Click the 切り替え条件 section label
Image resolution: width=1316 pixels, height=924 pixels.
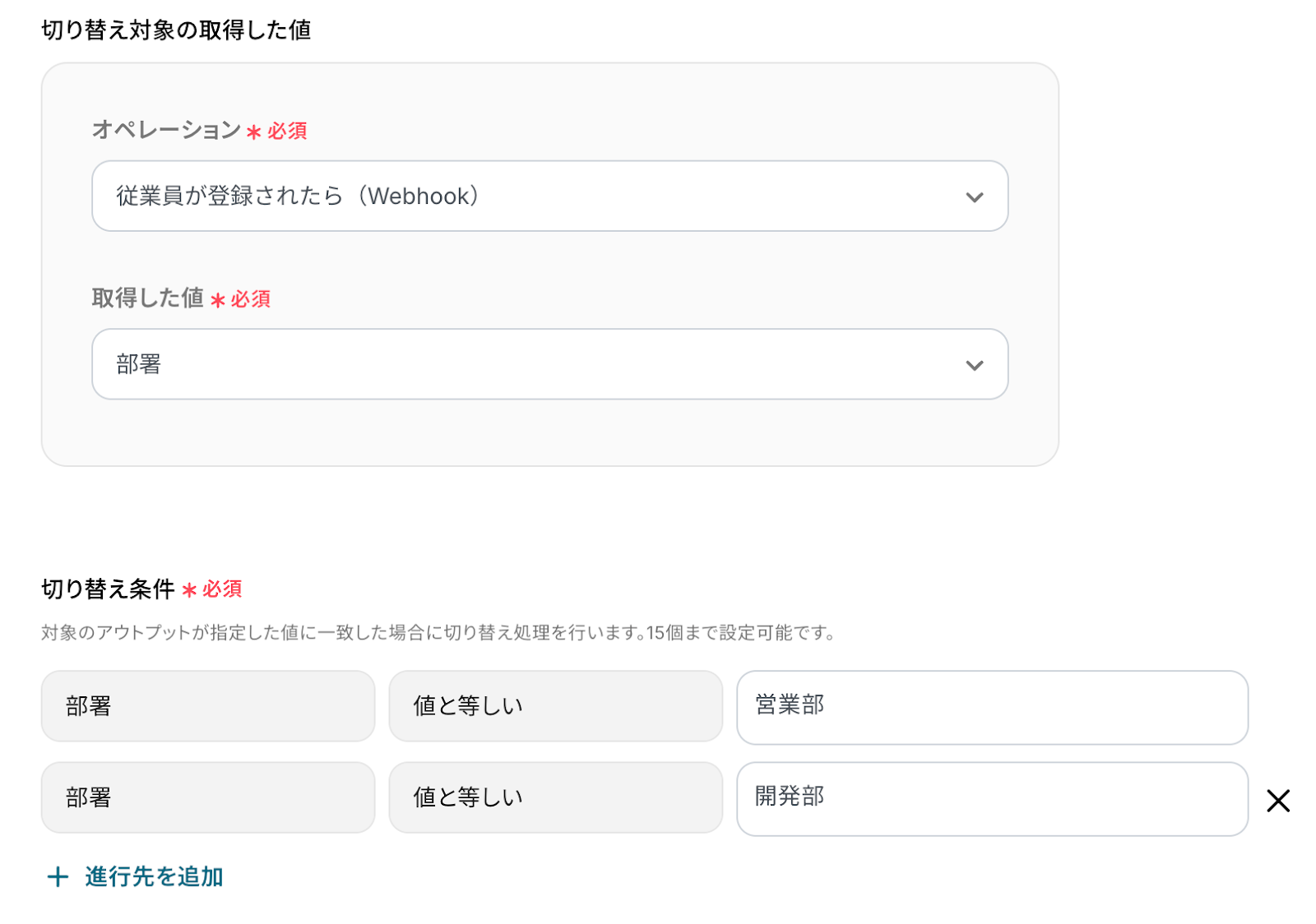108,589
